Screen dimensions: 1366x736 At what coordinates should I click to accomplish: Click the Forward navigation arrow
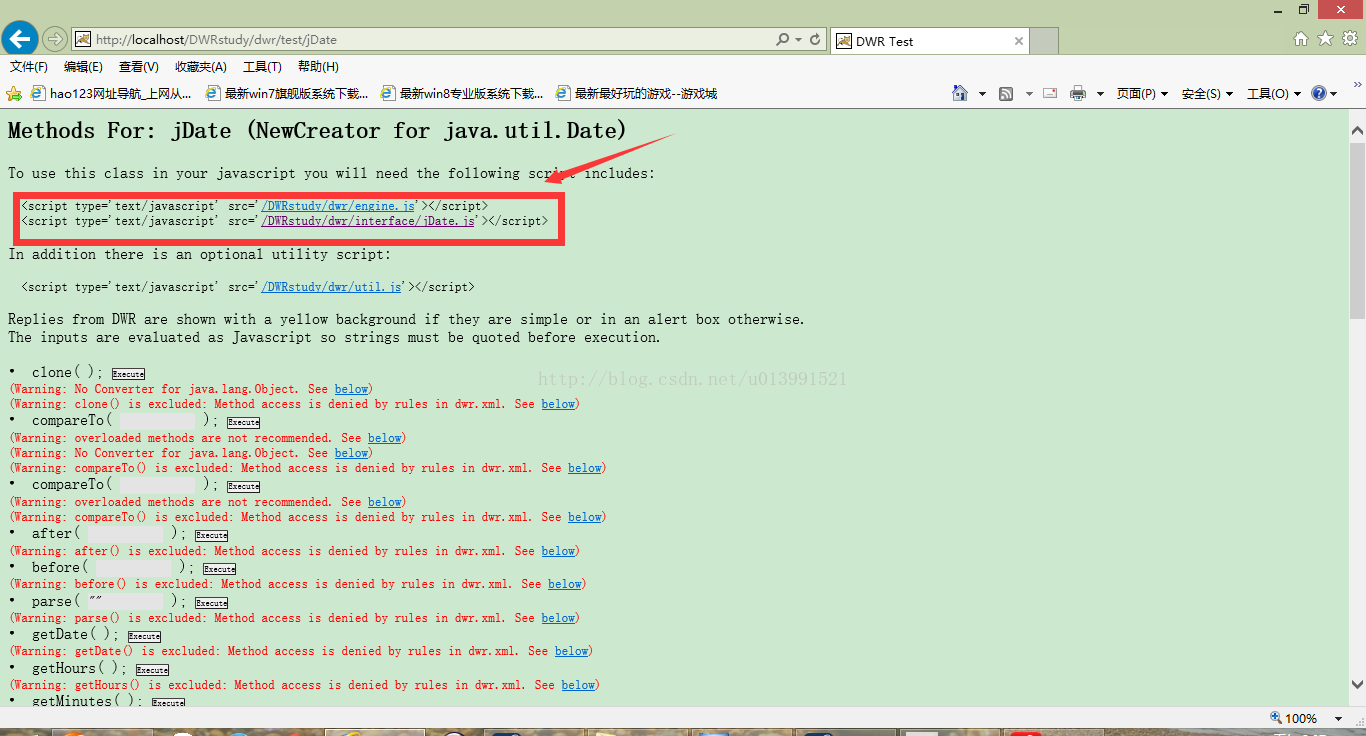click(54, 40)
